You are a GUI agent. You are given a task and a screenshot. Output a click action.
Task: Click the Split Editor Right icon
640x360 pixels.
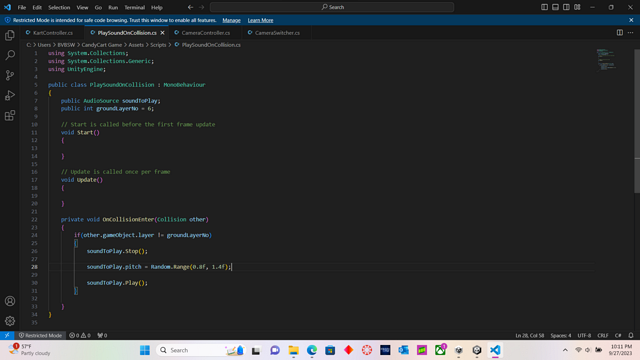620,33
